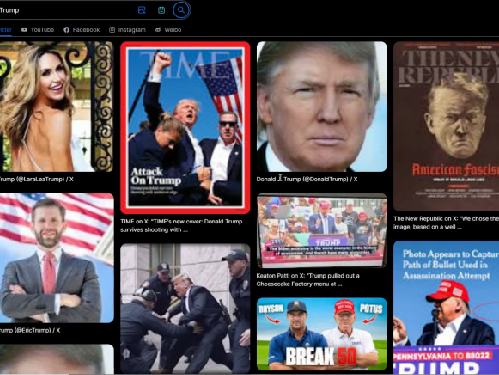Switch to the Facebook tab

tap(82, 30)
